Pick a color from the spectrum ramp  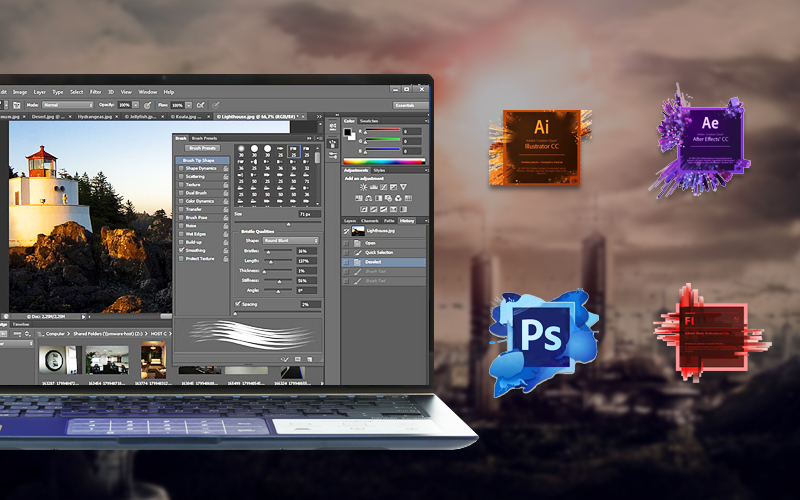click(384, 161)
